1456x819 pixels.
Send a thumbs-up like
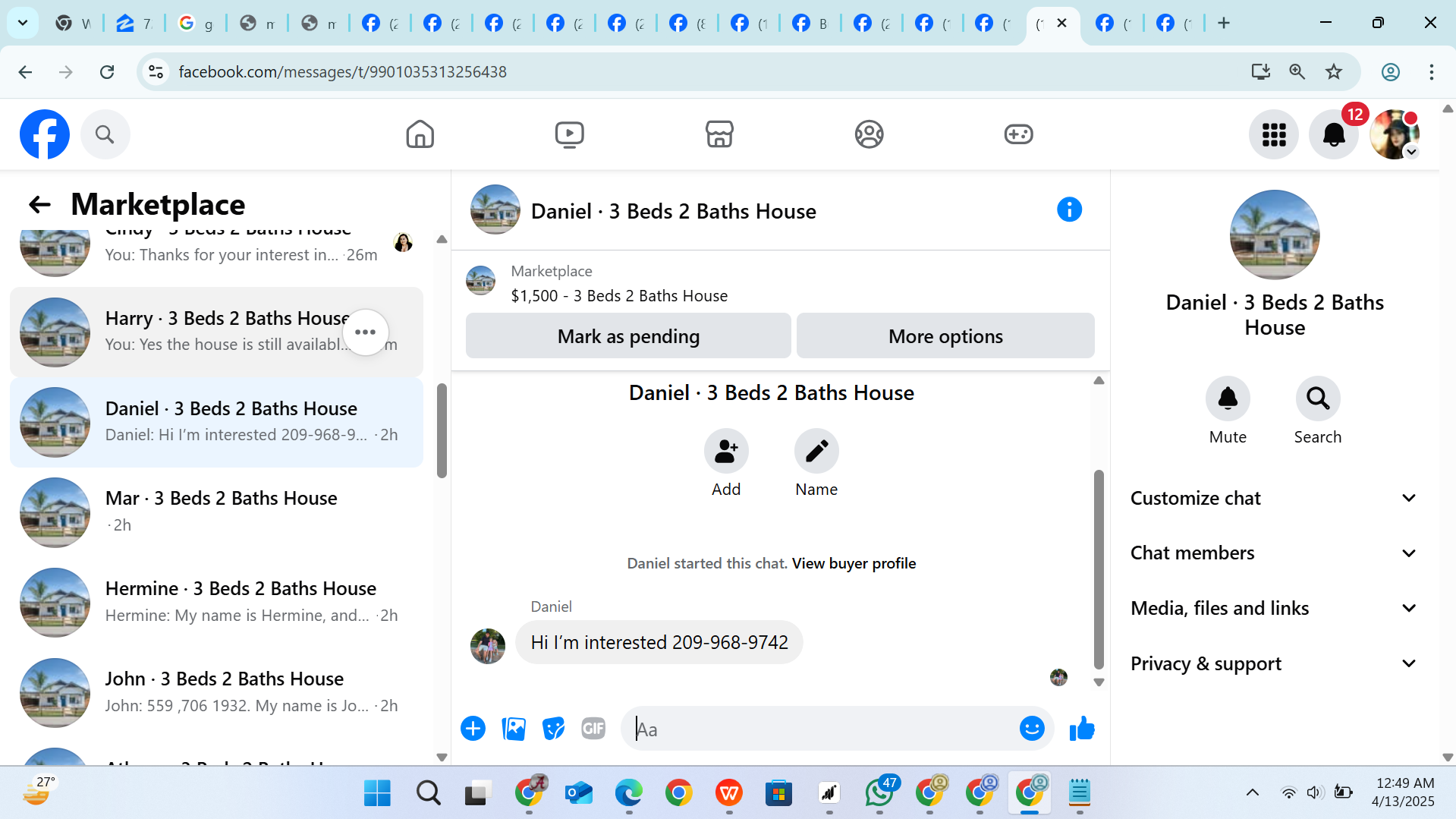(x=1082, y=729)
